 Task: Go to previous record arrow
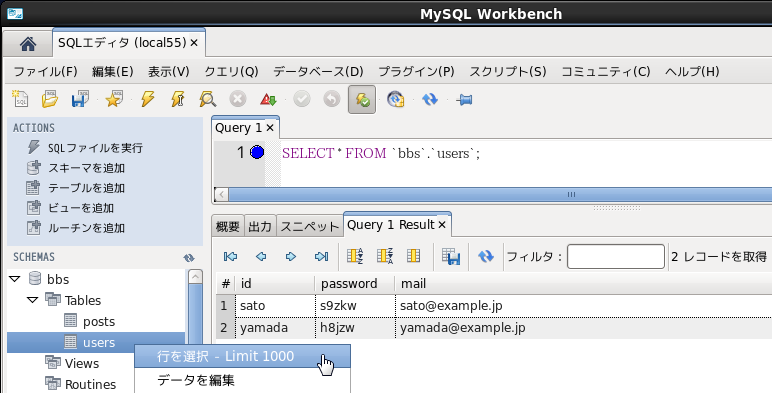click(x=261, y=256)
